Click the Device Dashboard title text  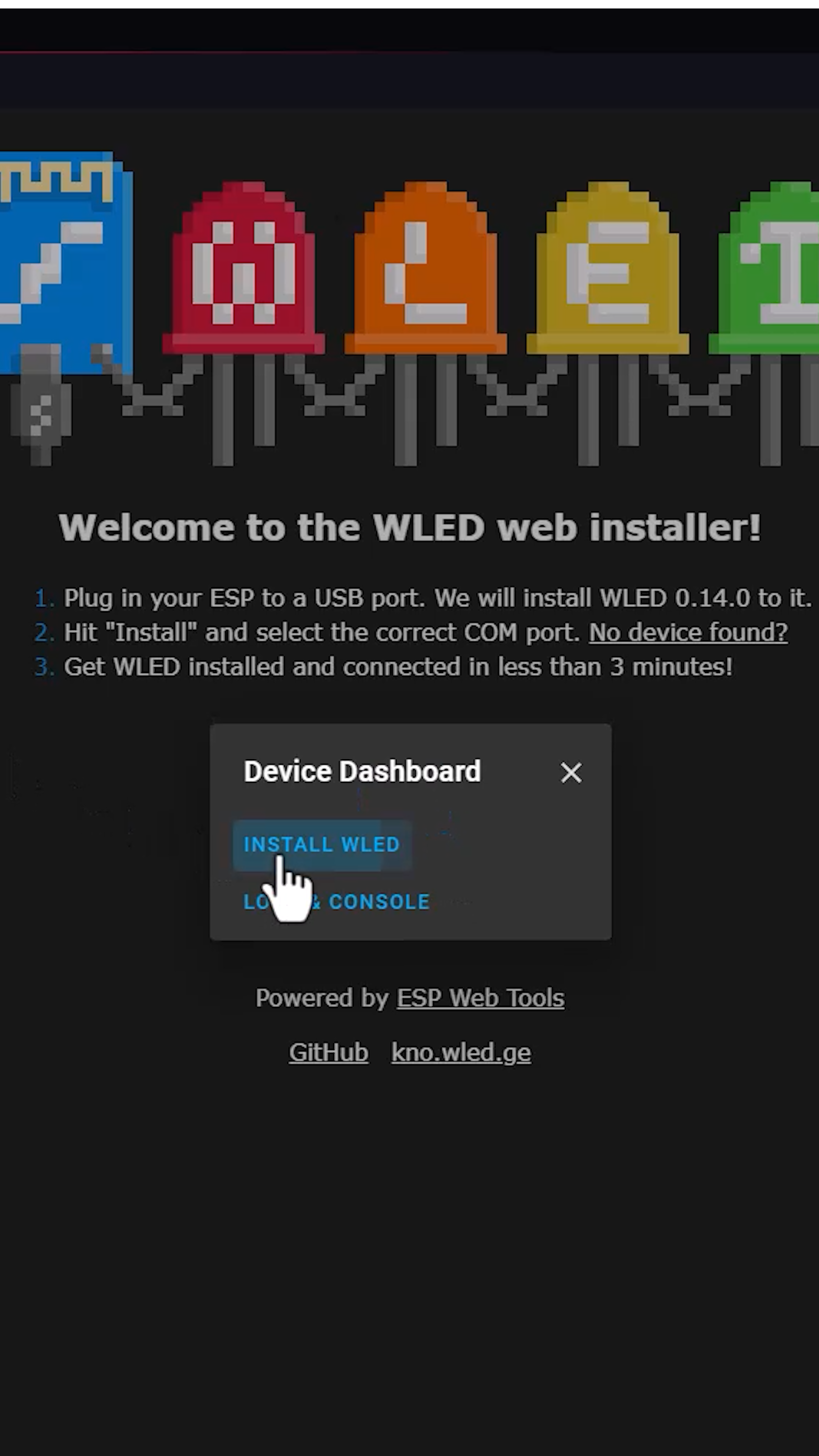[x=362, y=772]
